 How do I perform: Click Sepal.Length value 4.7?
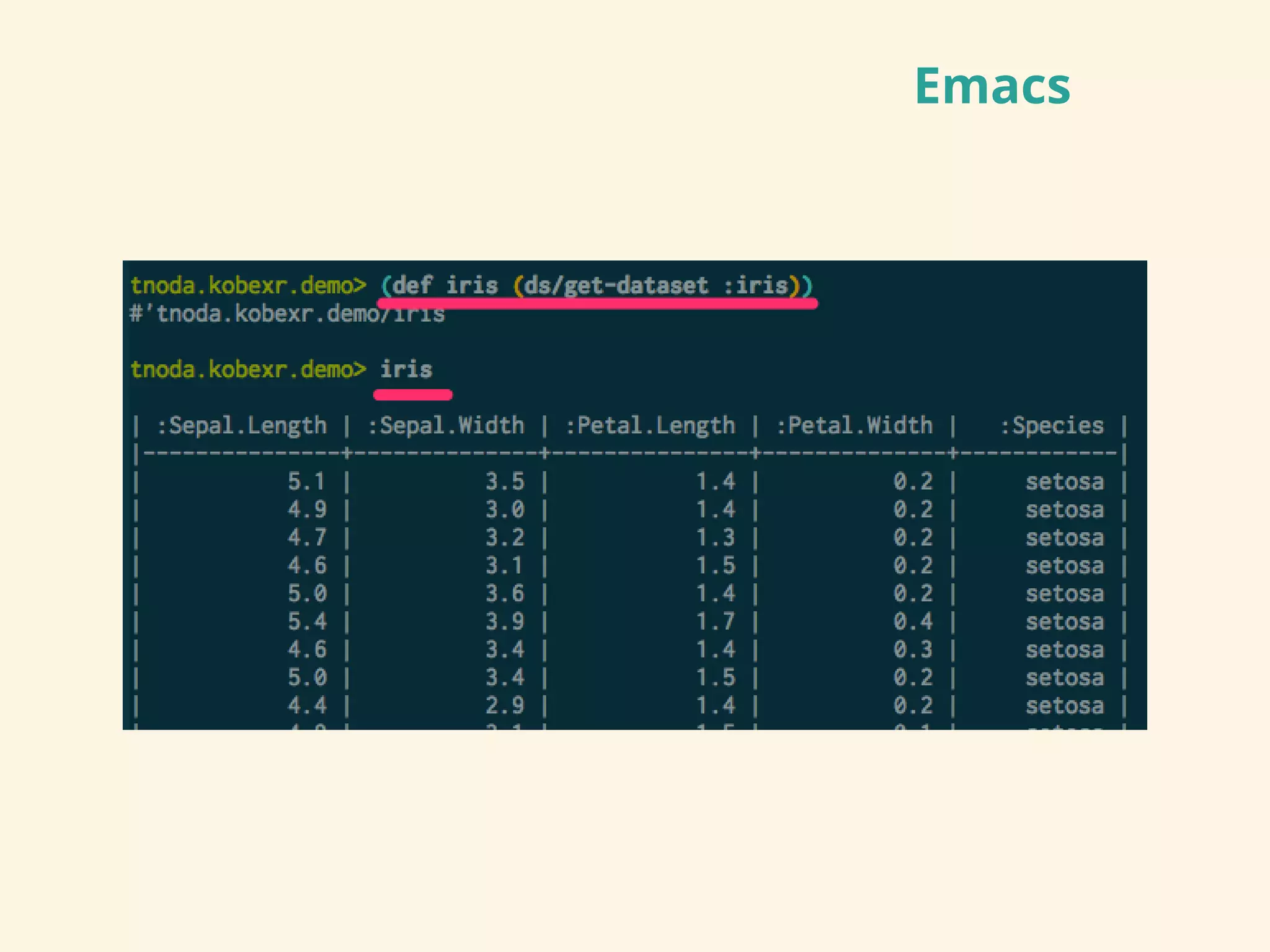[x=307, y=537]
